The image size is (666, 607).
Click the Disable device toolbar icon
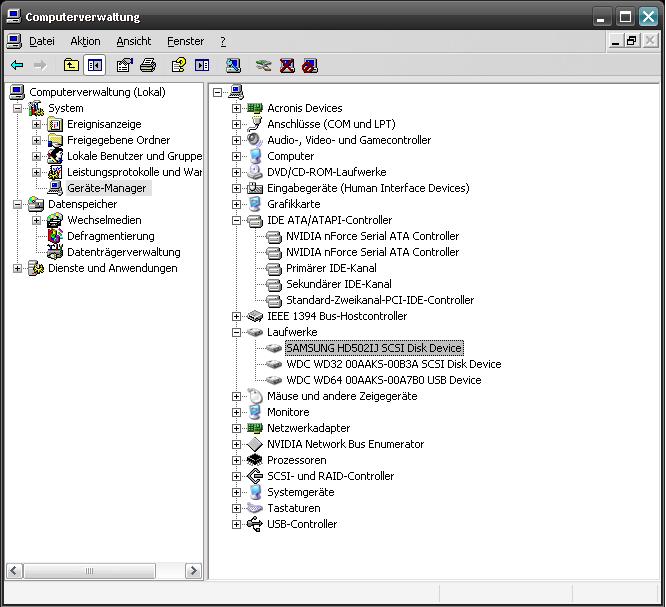310,65
